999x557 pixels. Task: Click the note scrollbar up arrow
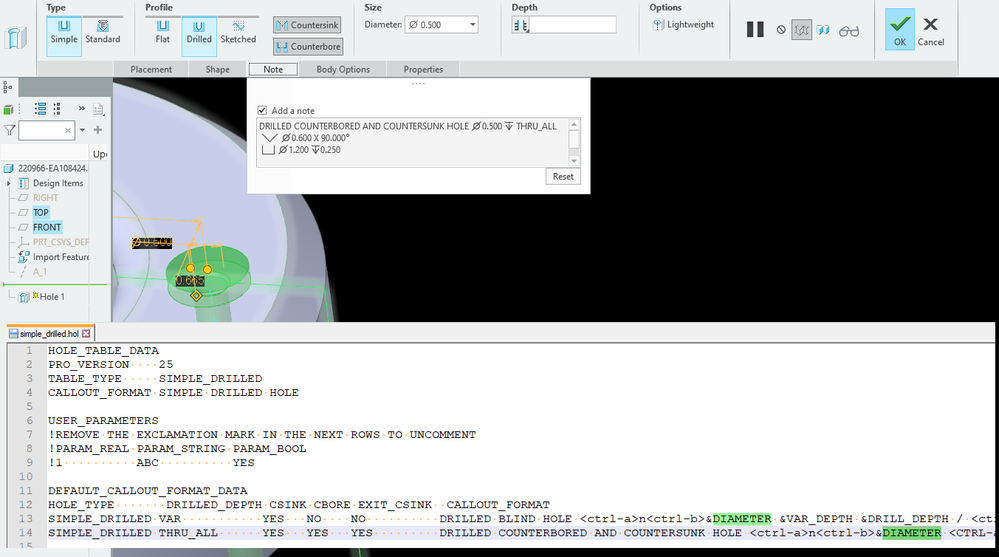(x=574, y=125)
